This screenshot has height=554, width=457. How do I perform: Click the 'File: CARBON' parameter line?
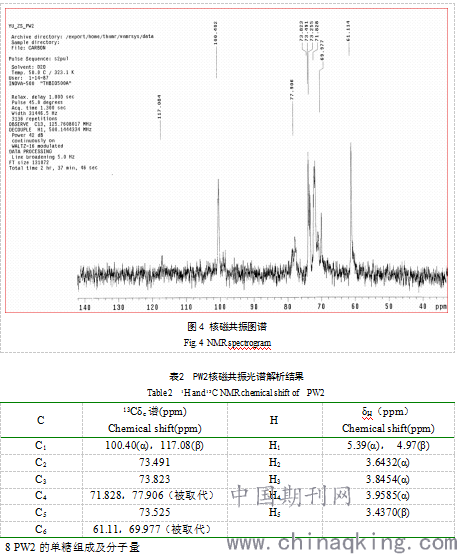tap(28, 48)
